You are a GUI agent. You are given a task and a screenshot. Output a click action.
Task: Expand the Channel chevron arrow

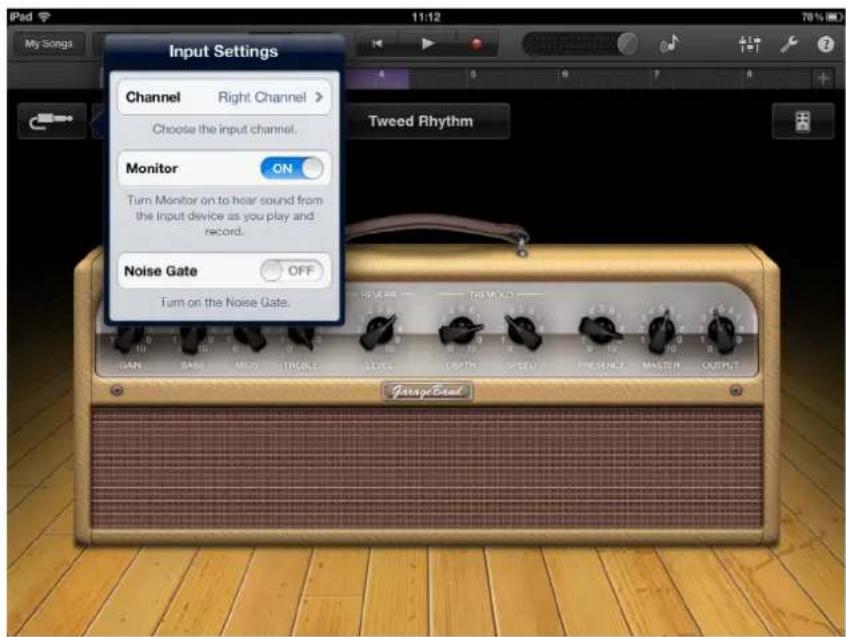pyautogui.click(x=319, y=97)
